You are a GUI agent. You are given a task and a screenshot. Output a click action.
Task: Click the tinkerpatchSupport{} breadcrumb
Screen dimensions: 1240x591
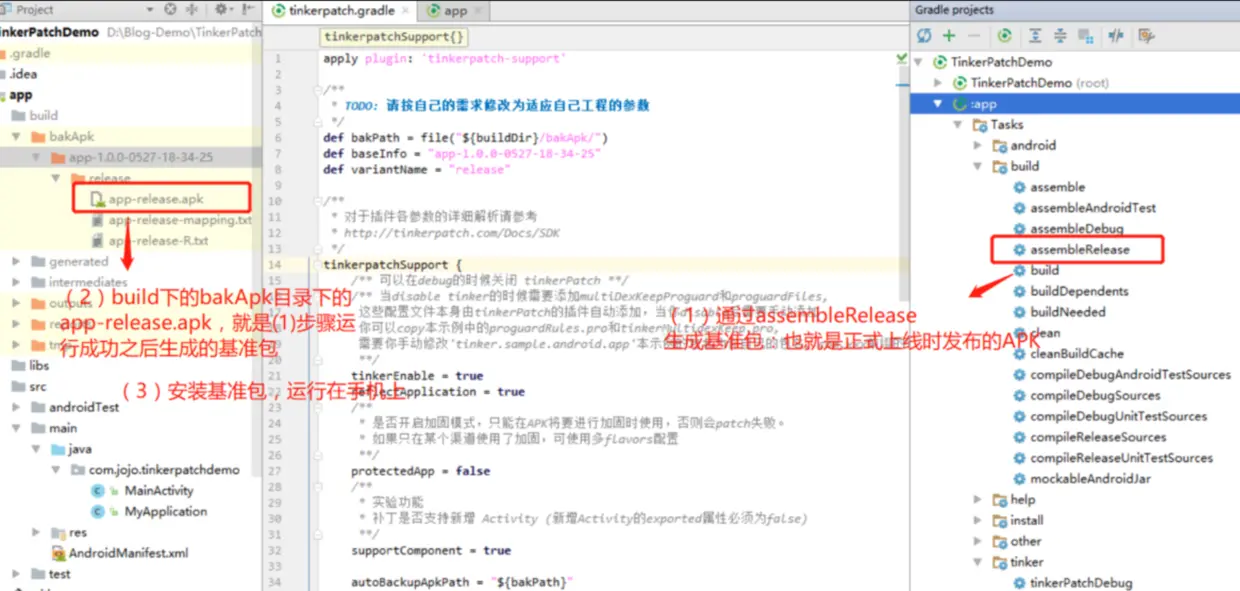tap(394, 37)
